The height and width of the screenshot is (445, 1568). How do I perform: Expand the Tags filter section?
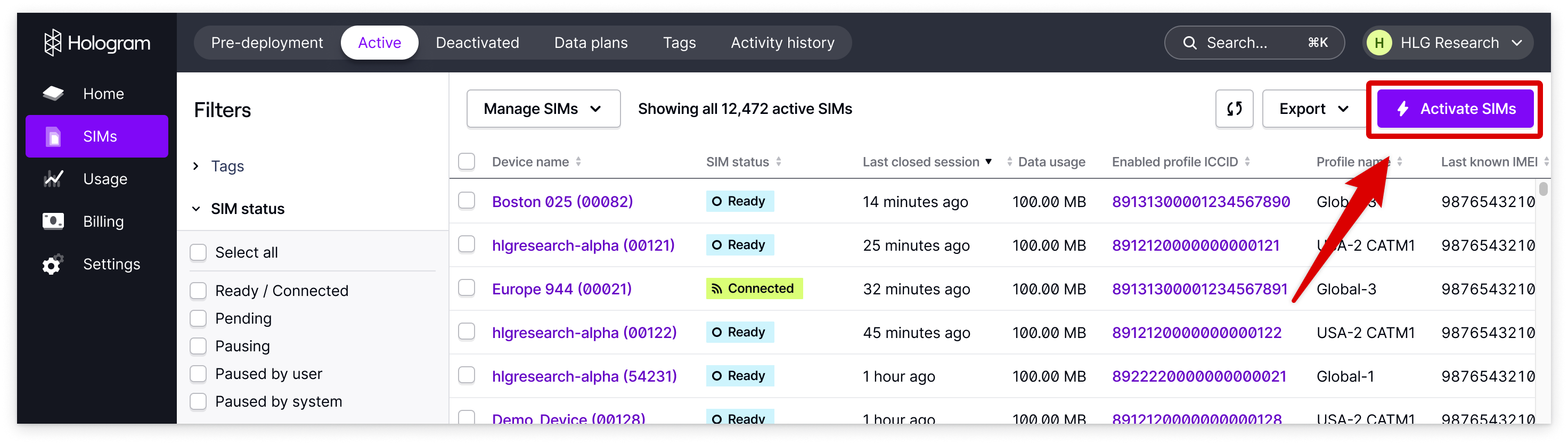226,166
